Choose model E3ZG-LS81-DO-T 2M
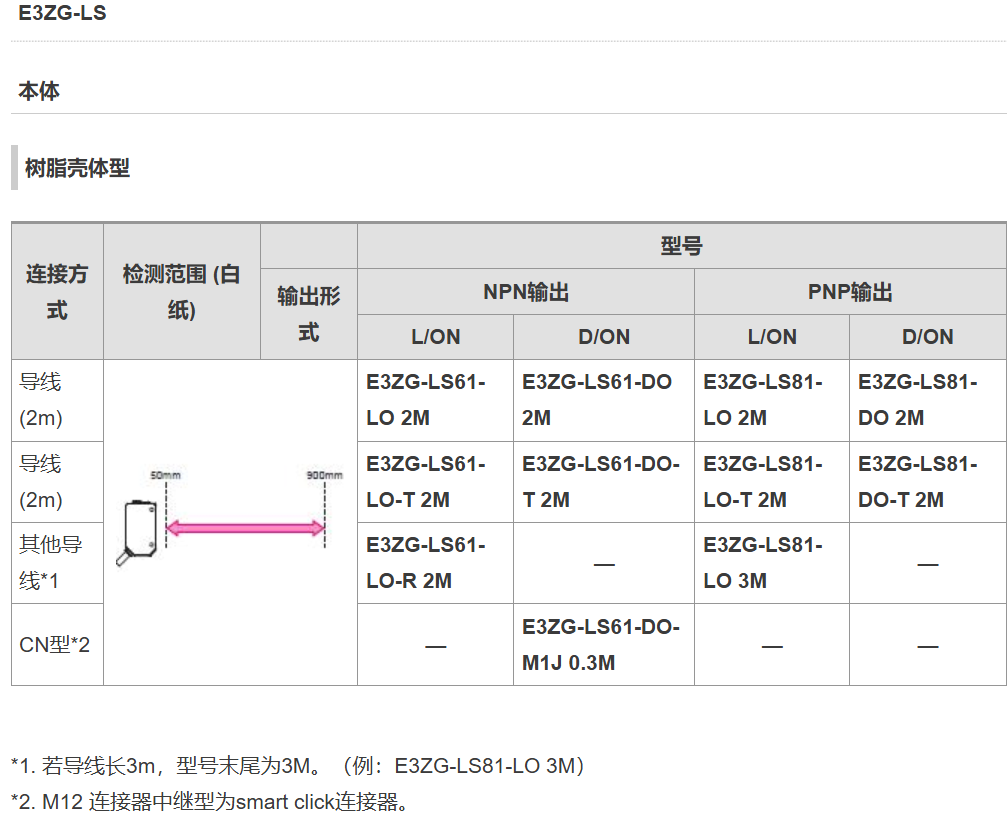The width and height of the screenshot is (1007, 817). [x=917, y=482]
